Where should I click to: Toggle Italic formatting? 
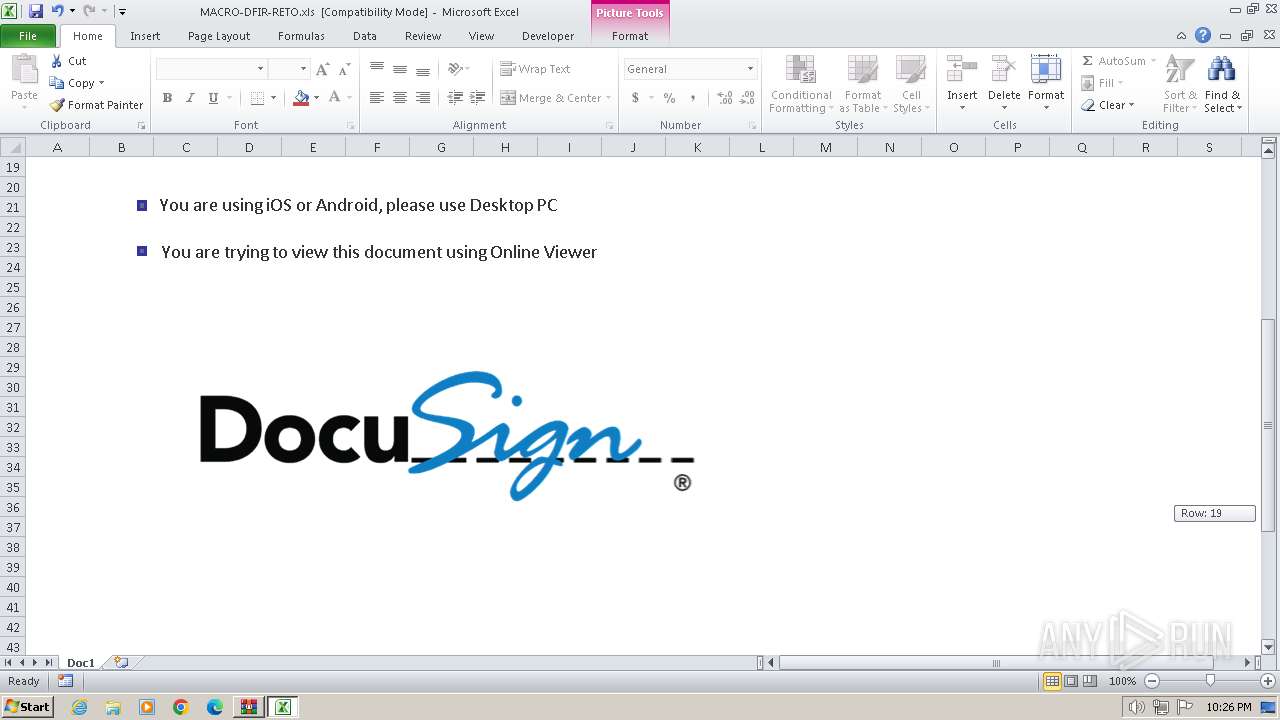[190, 98]
